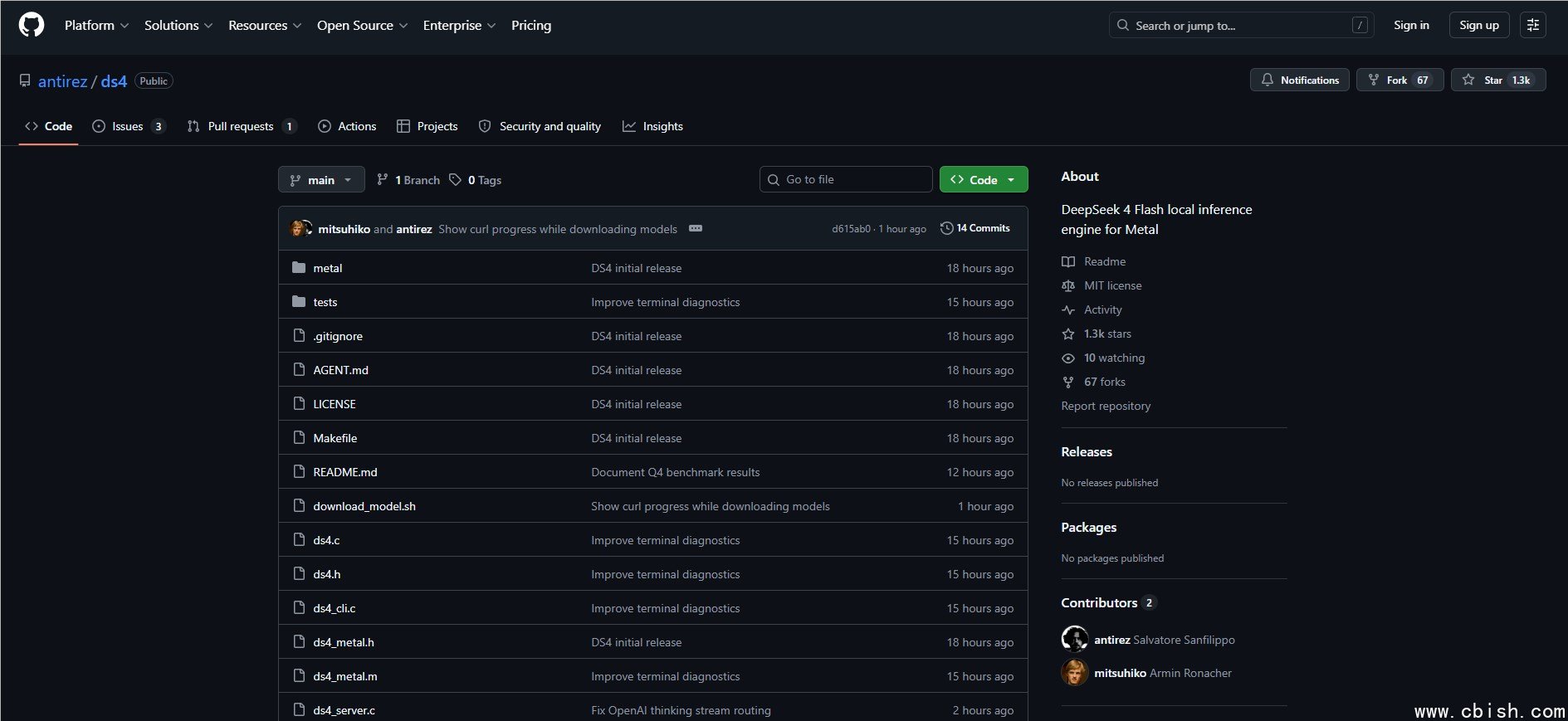This screenshot has height=721, width=1568.
Task: Click the tag icon next to 0 Tags
Action: 455,179
